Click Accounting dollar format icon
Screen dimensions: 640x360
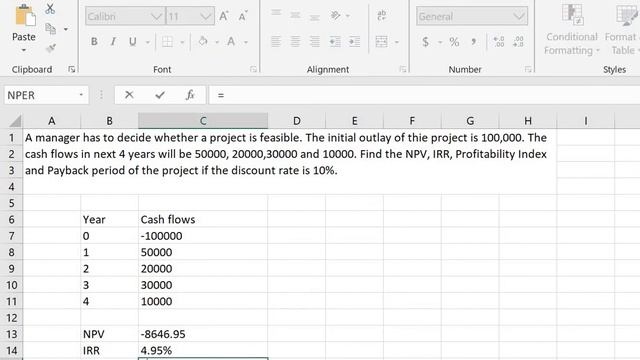(x=426, y=42)
